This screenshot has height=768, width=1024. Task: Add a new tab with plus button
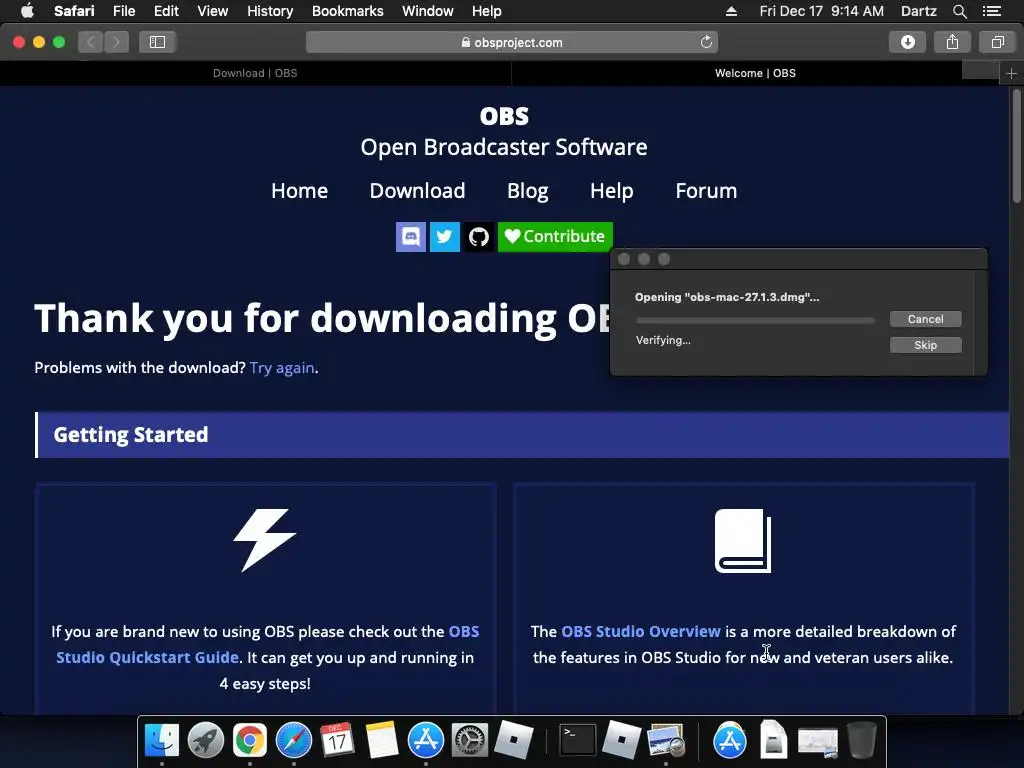pos(1012,73)
